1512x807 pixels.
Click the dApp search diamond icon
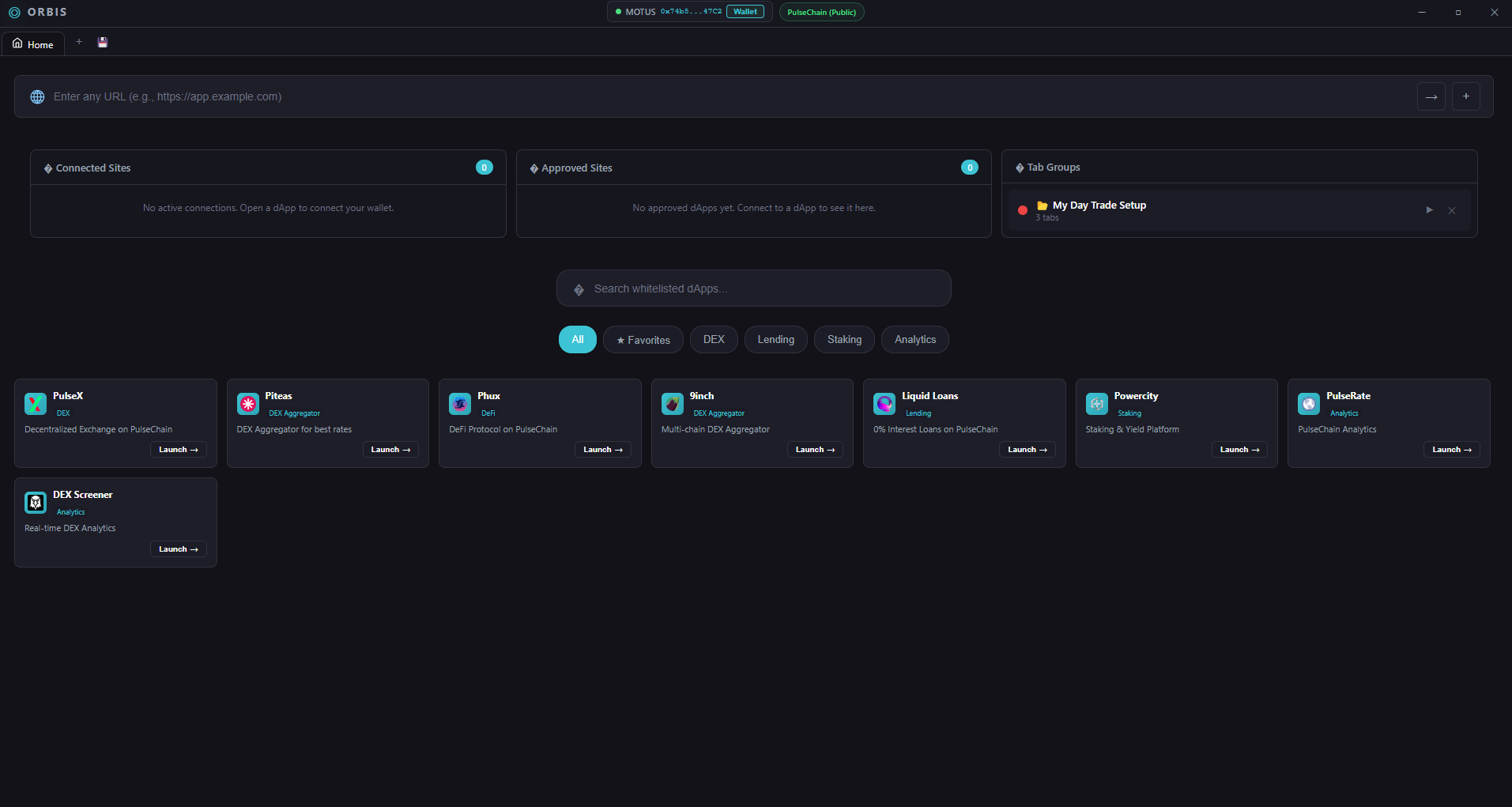point(579,289)
